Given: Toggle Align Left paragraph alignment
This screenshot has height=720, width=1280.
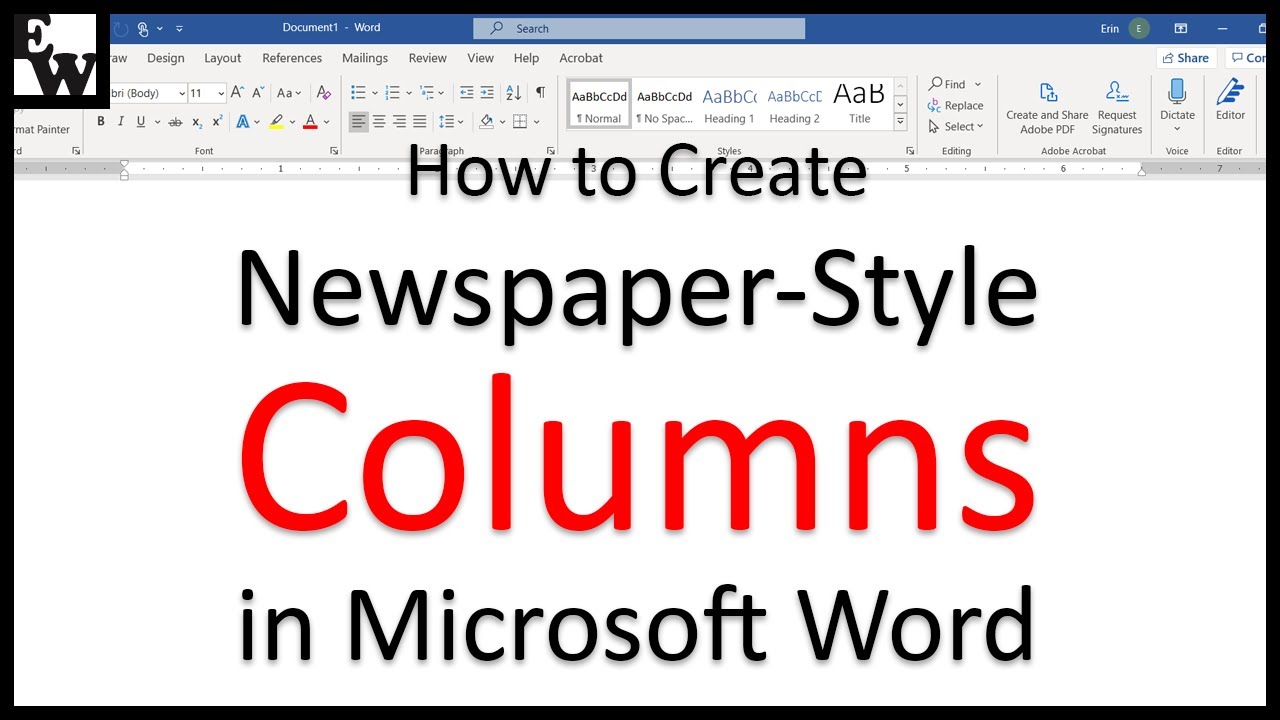Looking at the screenshot, I should tap(358, 122).
